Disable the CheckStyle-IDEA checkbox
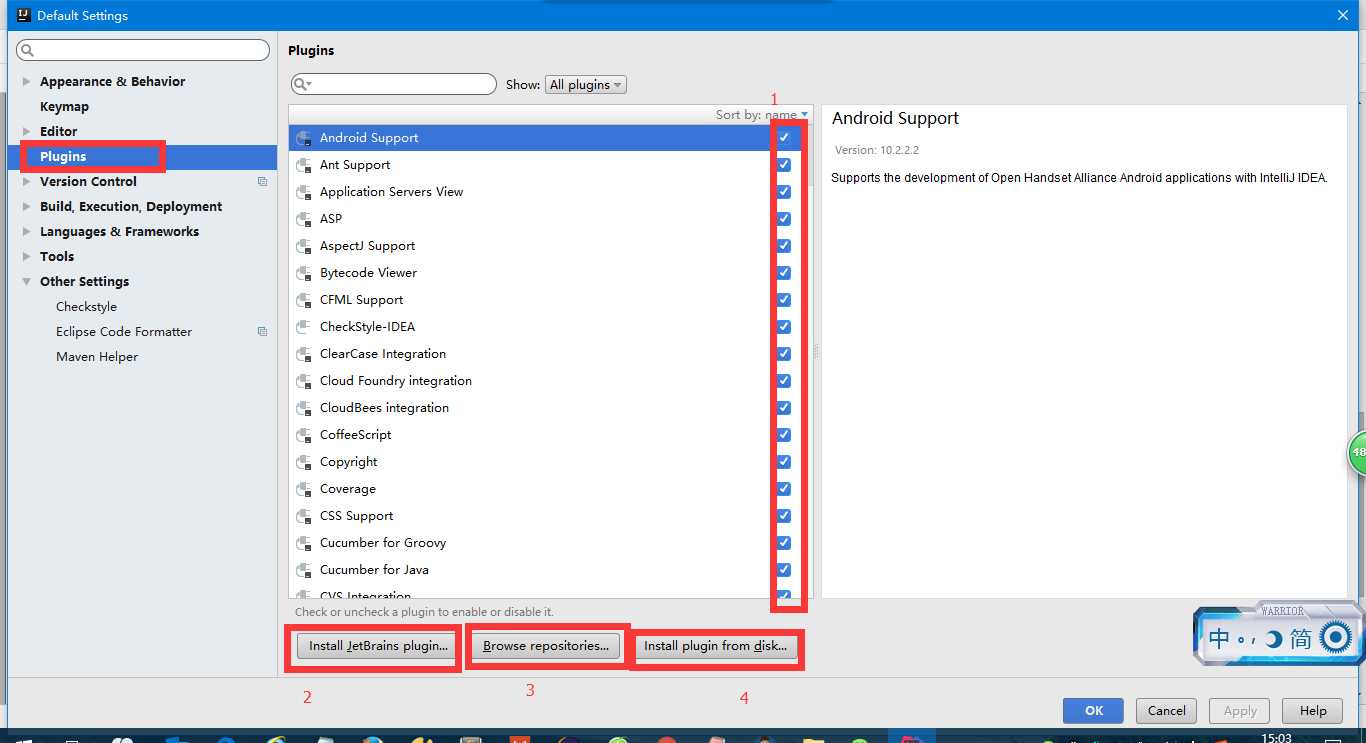1366x743 pixels. coord(784,327)
